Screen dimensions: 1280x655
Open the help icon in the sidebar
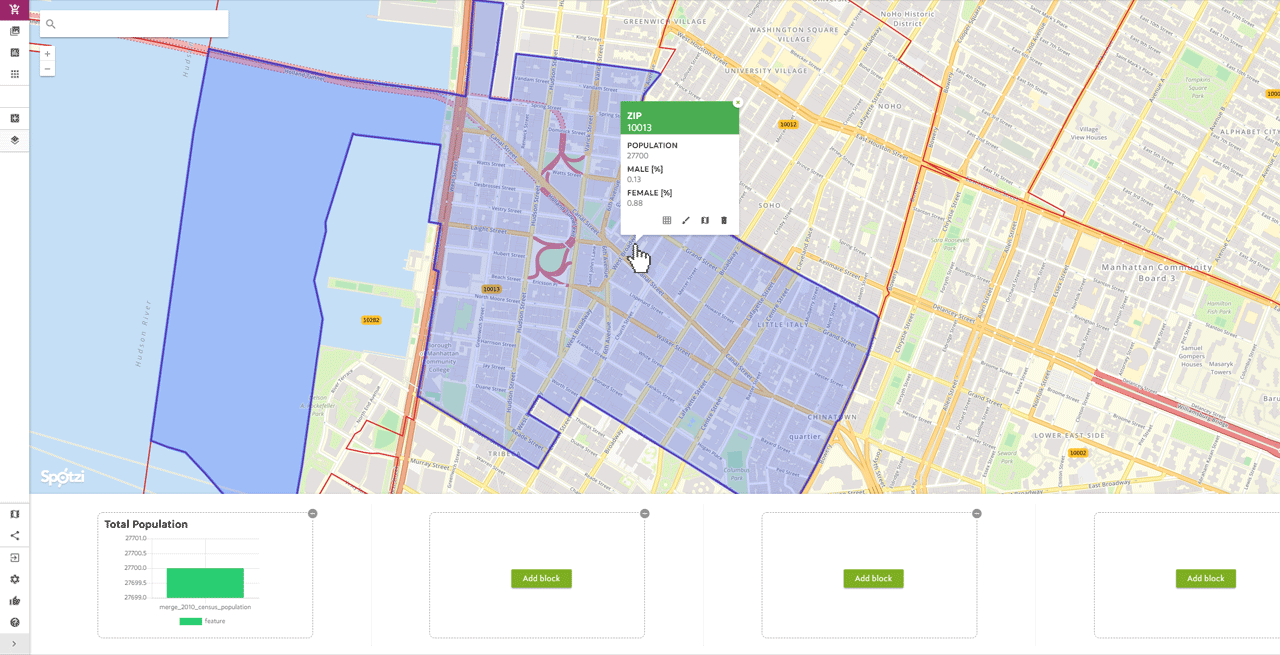click(x=14, y=622)
